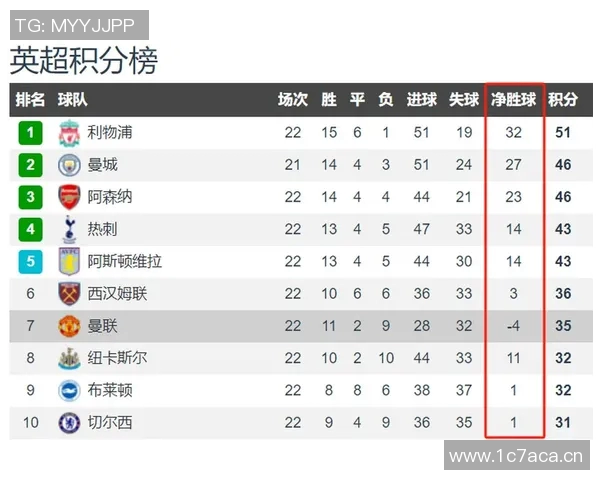Click the Aston Villa club crest
The width and height of the screenshot is (600, 480).
point(69,262)
